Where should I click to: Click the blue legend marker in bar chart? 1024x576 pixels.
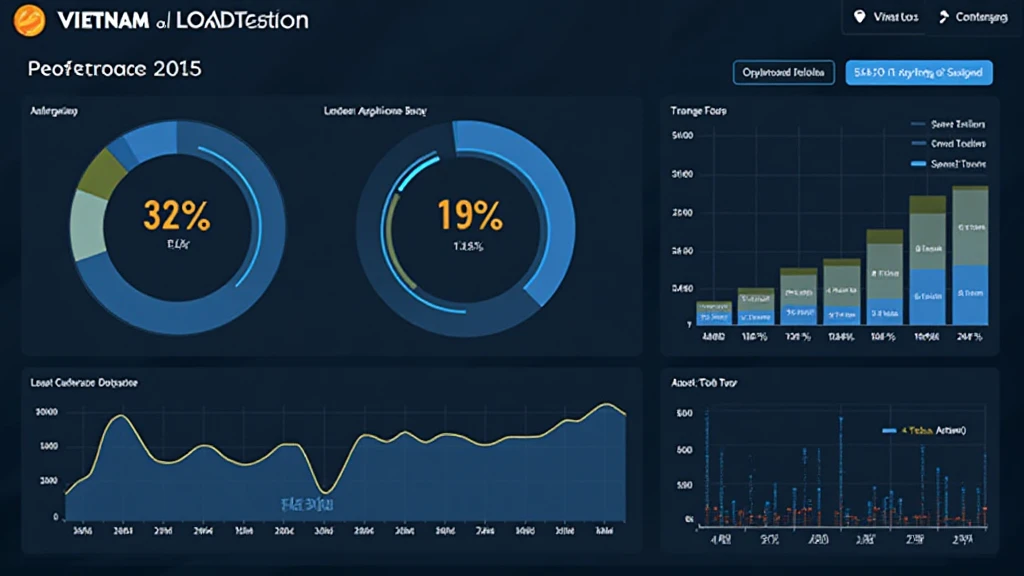point(917,162)
